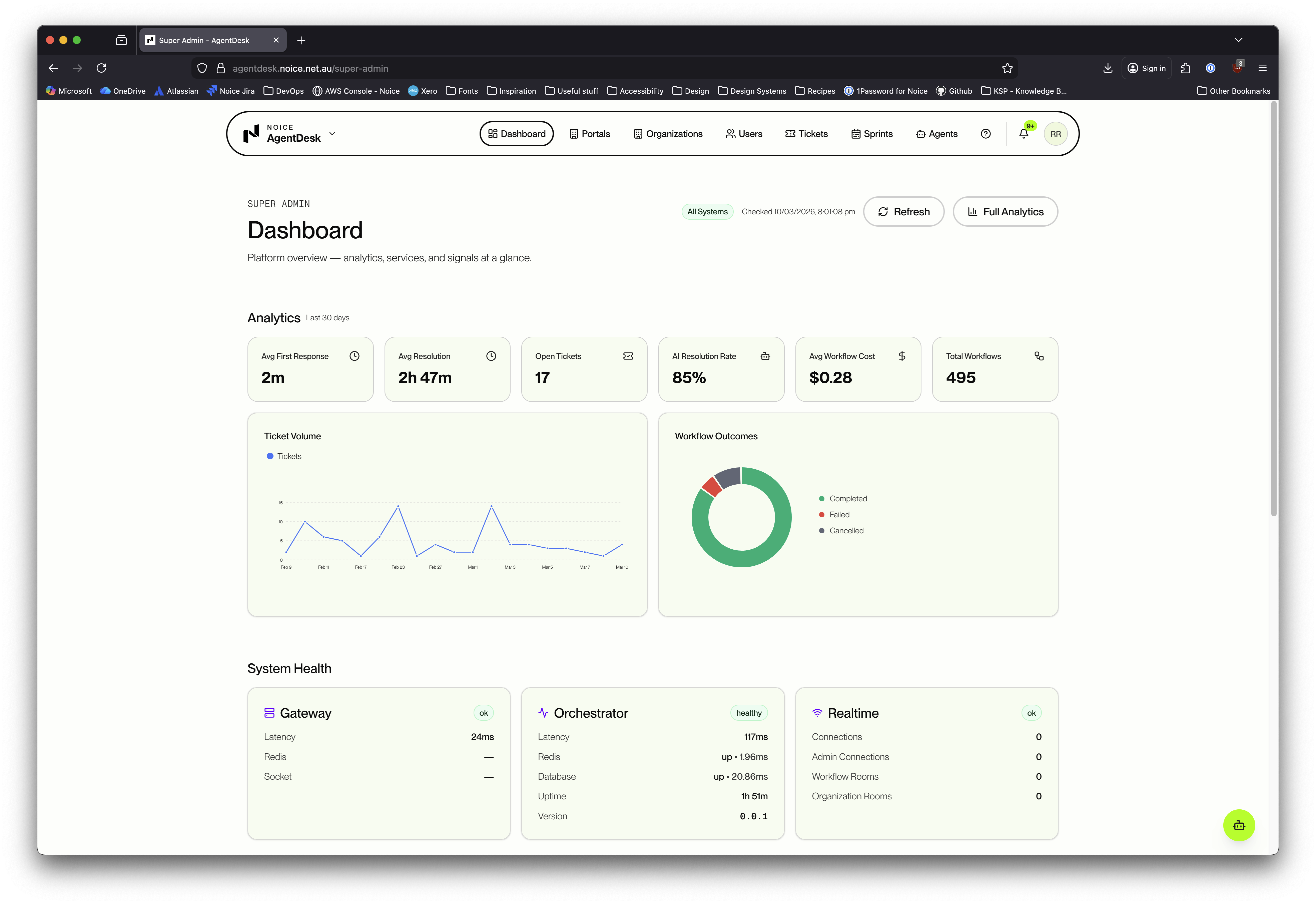The height and width of the screenshot is (904, 1316).
Task: Toggle the Tickets legend on Ticket Volume chart
Action: [284, 456]
